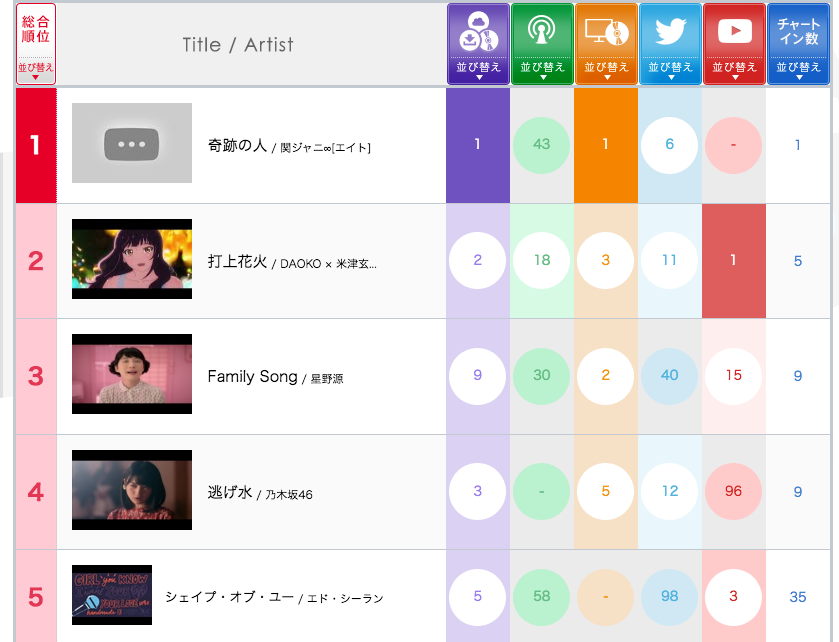839x642 pixels.
Task: Open the 打上花火 video thumbnail
Action: click(132, 259)
